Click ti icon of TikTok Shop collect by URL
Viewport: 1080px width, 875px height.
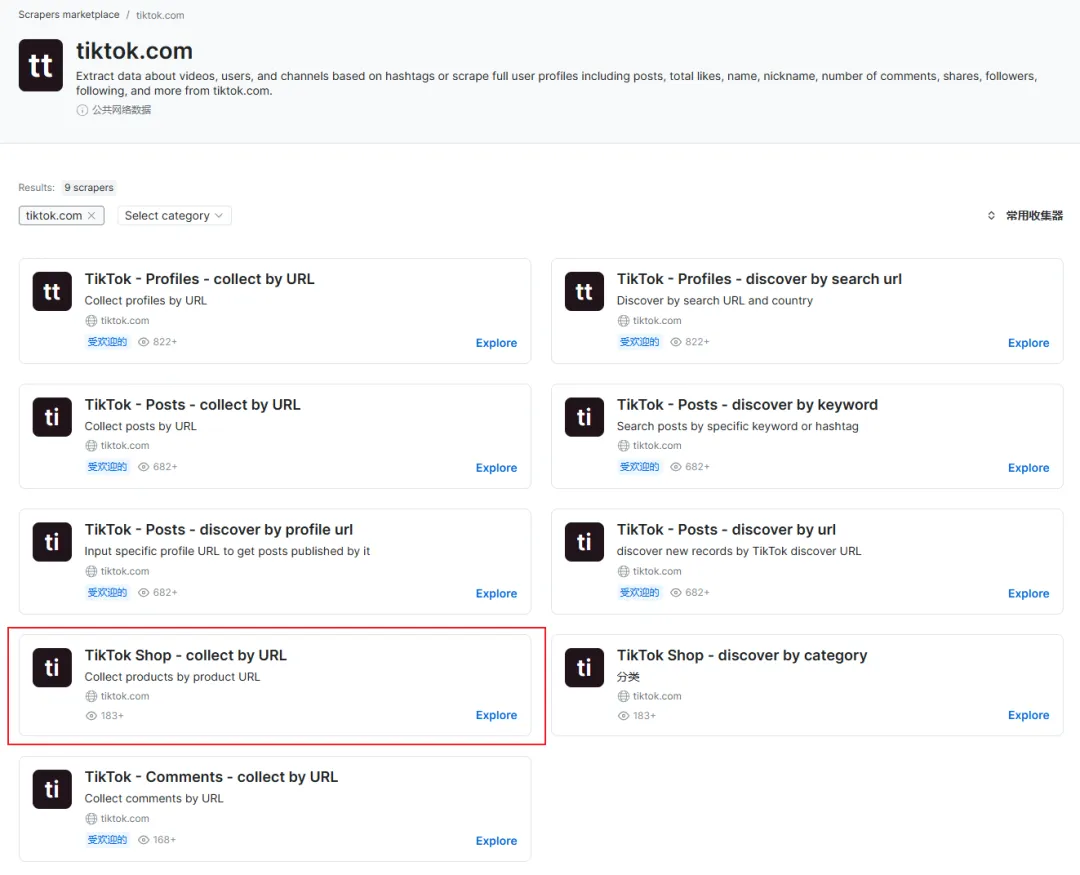52,668
